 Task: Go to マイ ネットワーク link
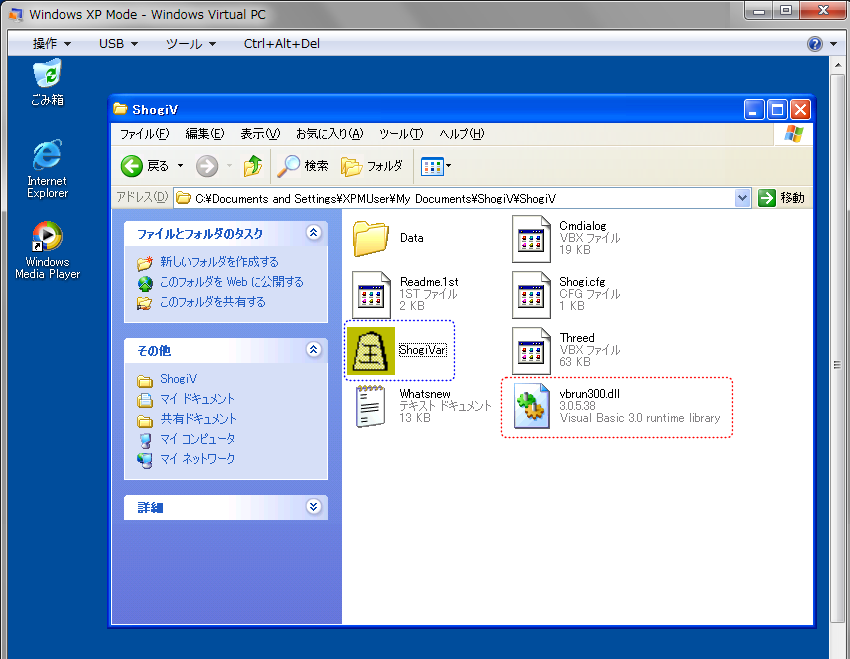197,459
